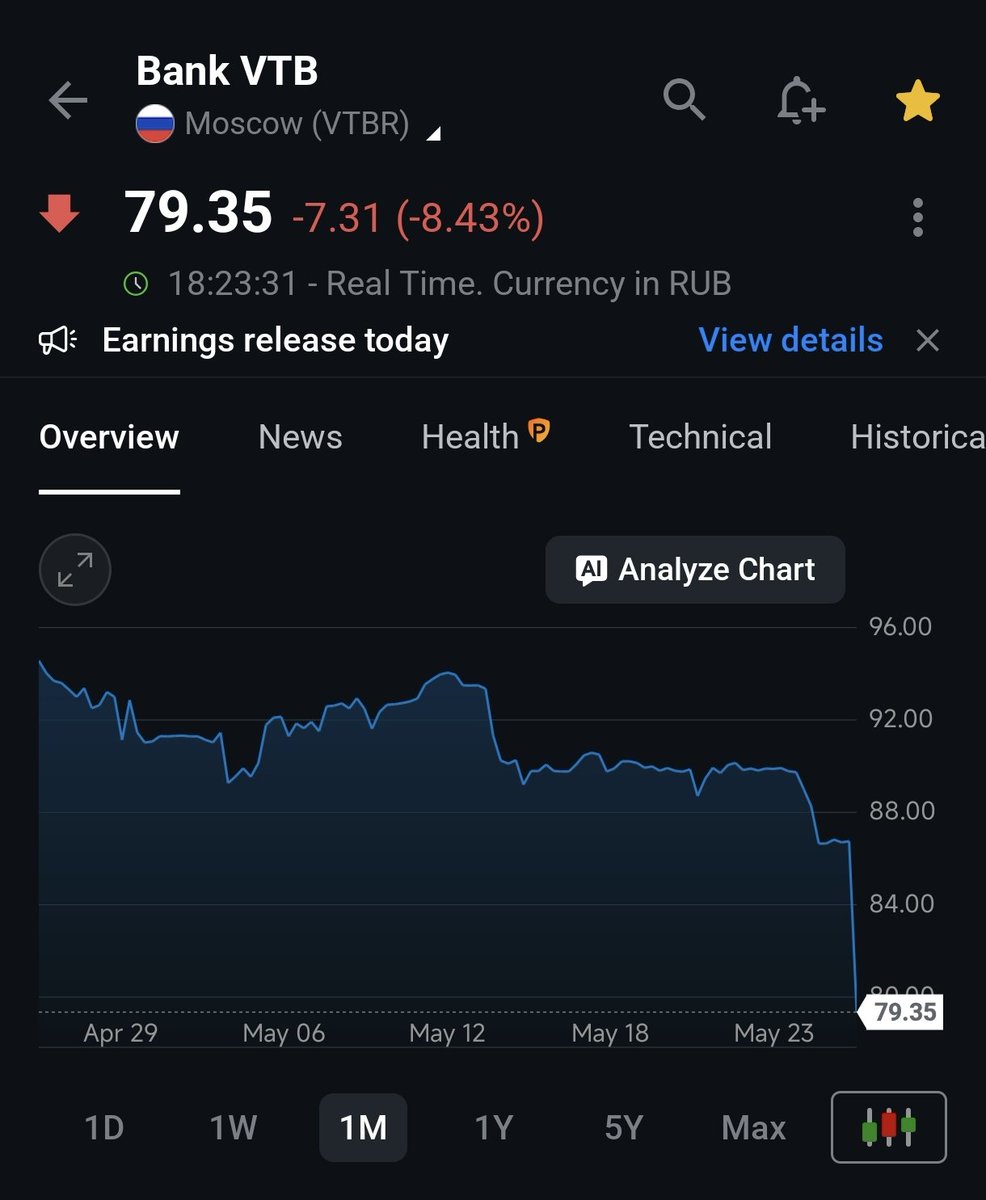Add a price alert with bell icon
Screen dimensions: 986x1200
pyautogui.click(x=800, y=100)
